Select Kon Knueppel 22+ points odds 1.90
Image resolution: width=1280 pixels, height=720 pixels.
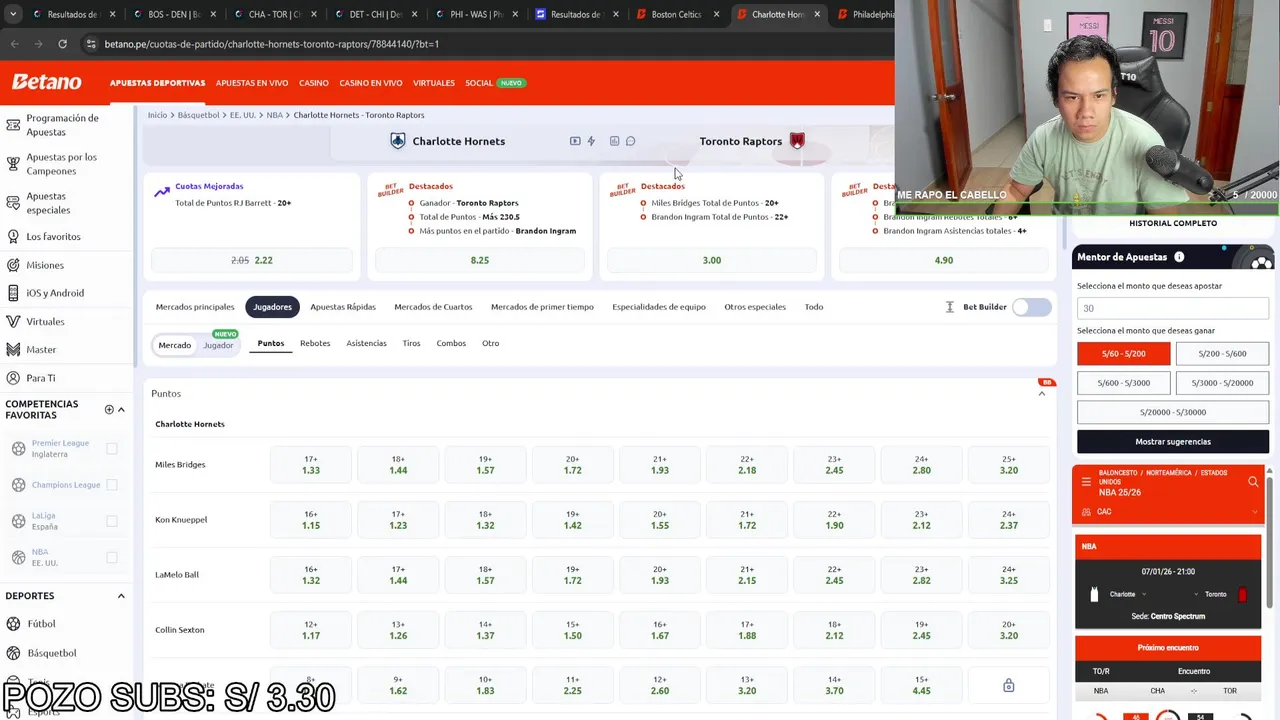pyautogui.click(x=834, y=520)
